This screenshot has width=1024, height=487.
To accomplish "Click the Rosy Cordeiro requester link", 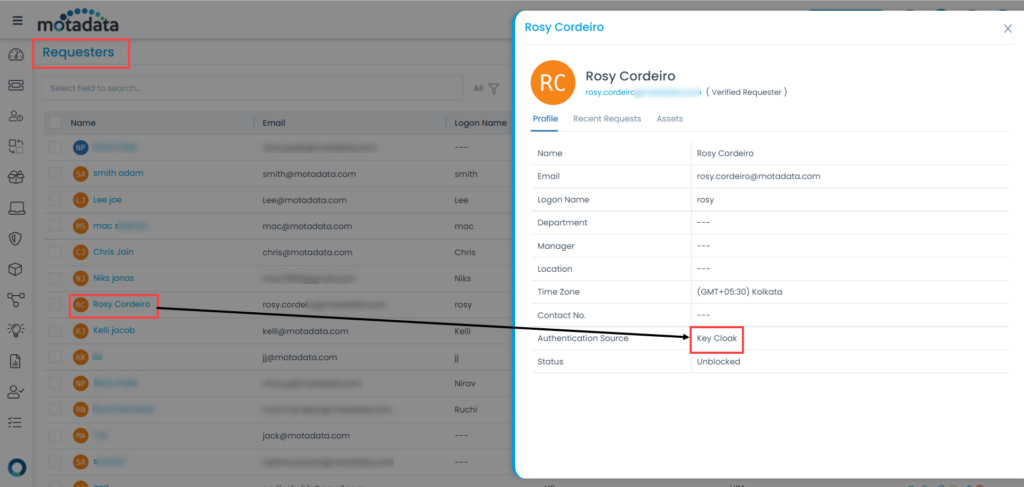I will click(x=121, y=304).
